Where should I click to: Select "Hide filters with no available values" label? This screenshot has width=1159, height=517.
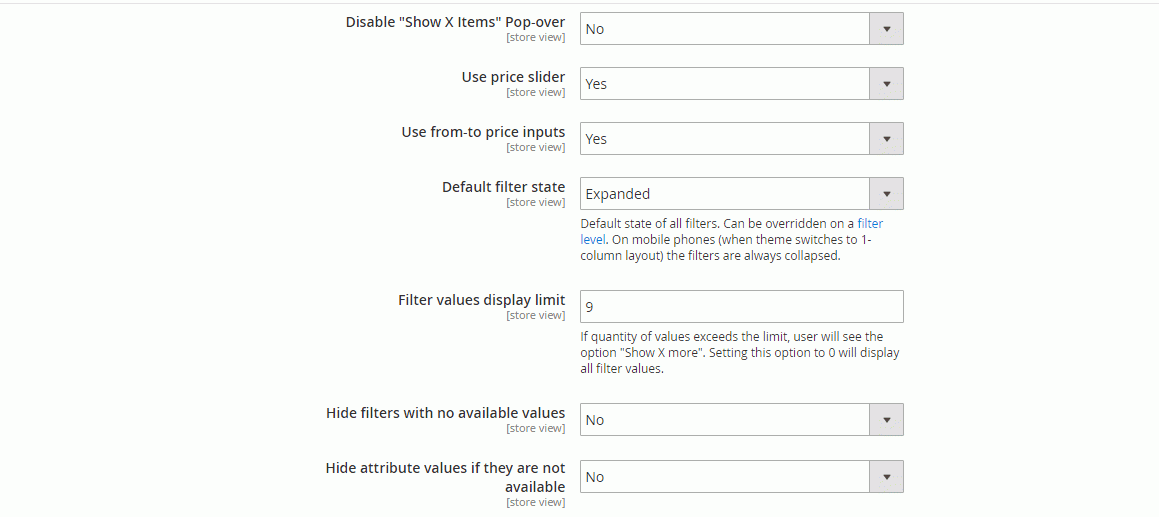tap(445, 413)
